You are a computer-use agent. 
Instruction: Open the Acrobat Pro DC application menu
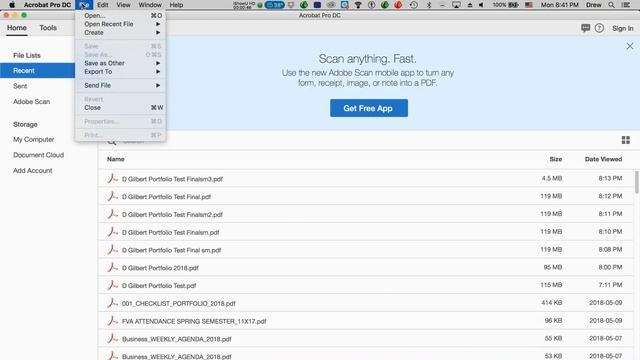click(x=47, y=5)
